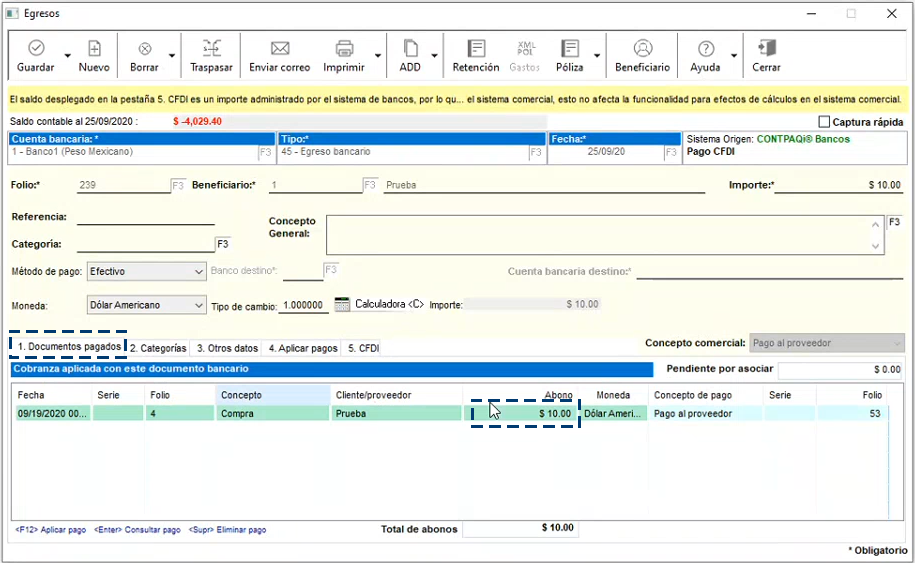Screen dimensions: 915x563
Task: Open the Retención tool
Action: 476,48
